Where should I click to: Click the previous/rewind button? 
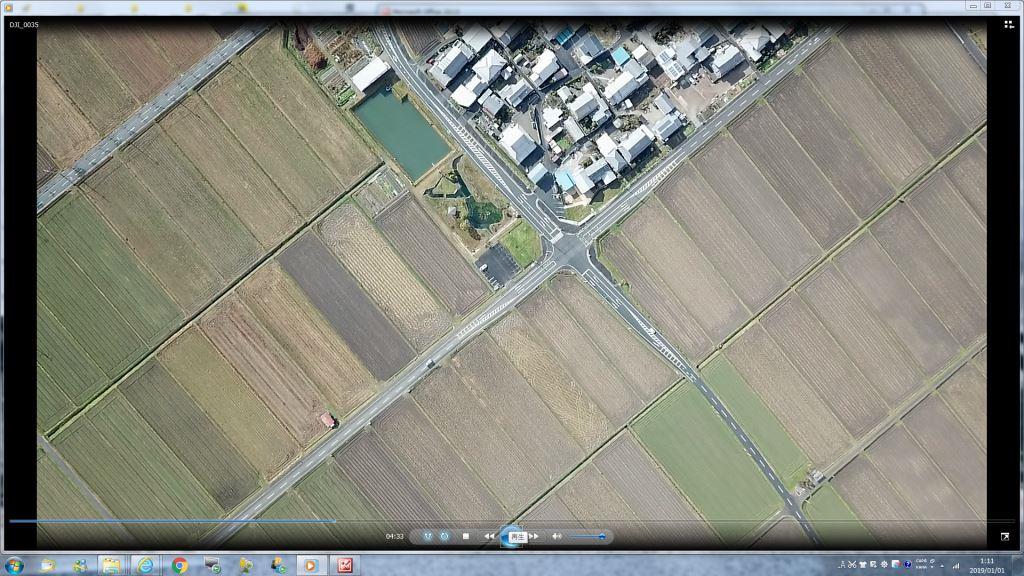click(x=489, y=536)
